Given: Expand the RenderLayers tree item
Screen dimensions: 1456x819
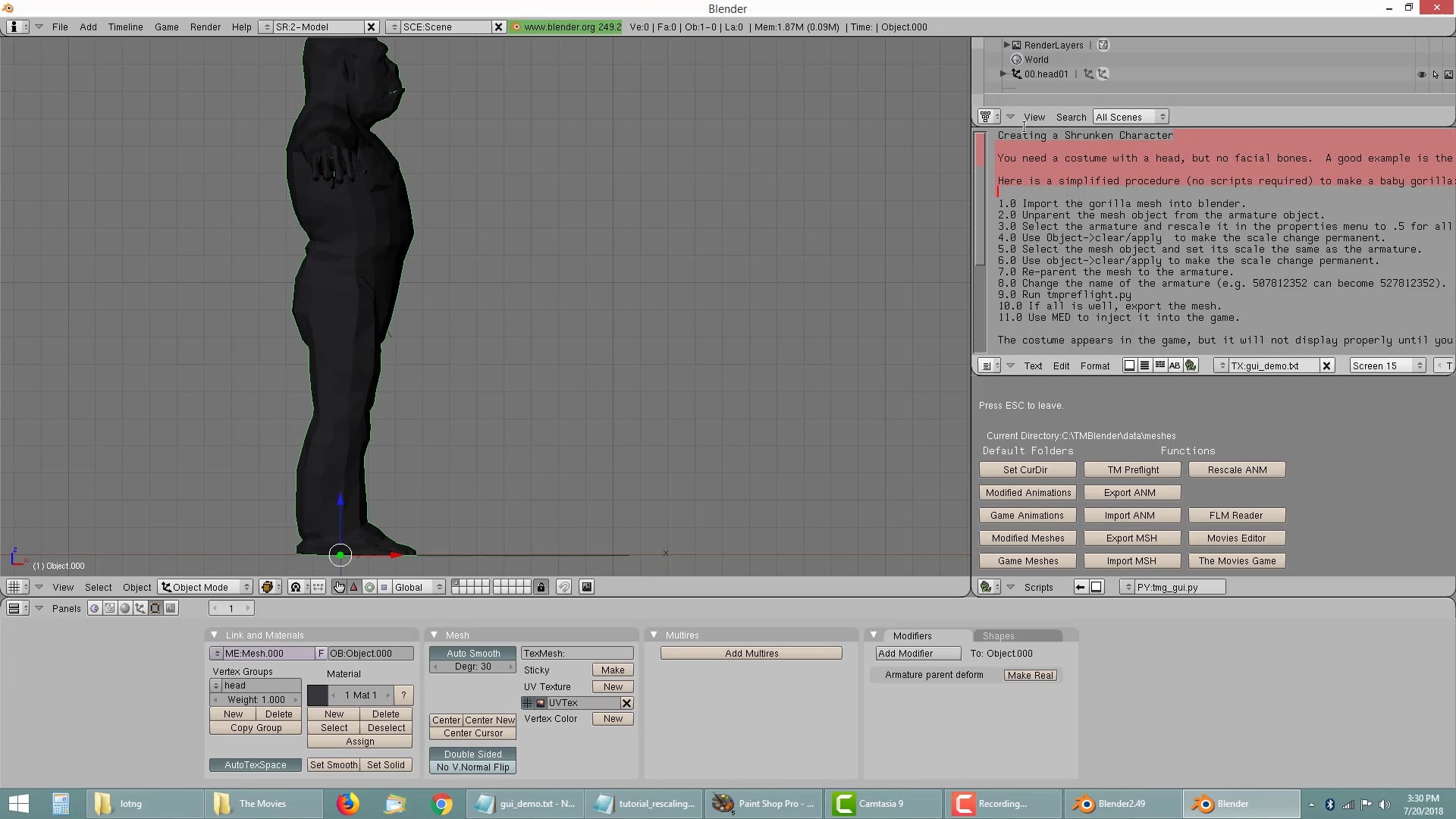Looking at the screenshot, I should (x=1006, y=45).
